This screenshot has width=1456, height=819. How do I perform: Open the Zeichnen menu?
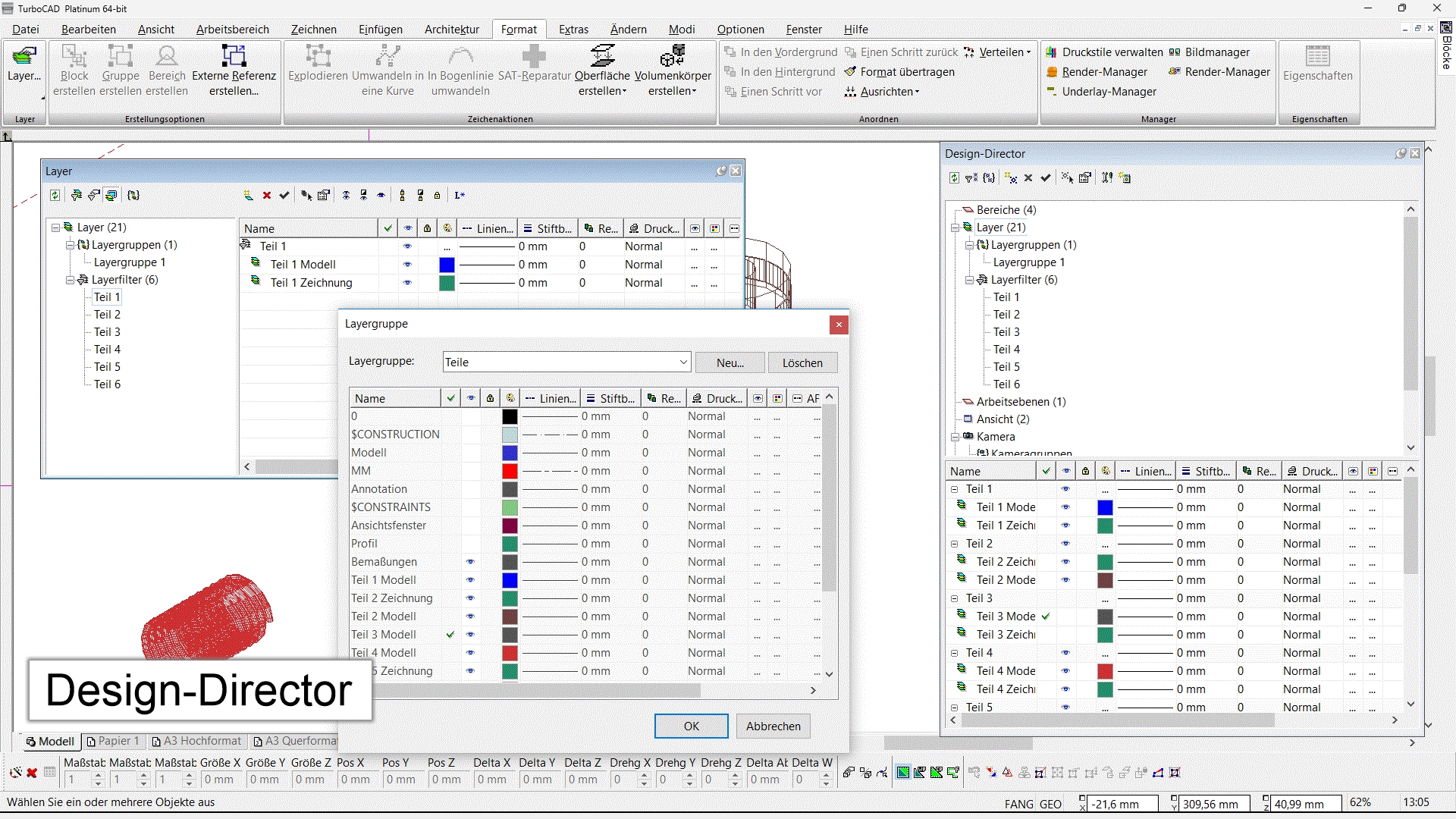(313, 30)
